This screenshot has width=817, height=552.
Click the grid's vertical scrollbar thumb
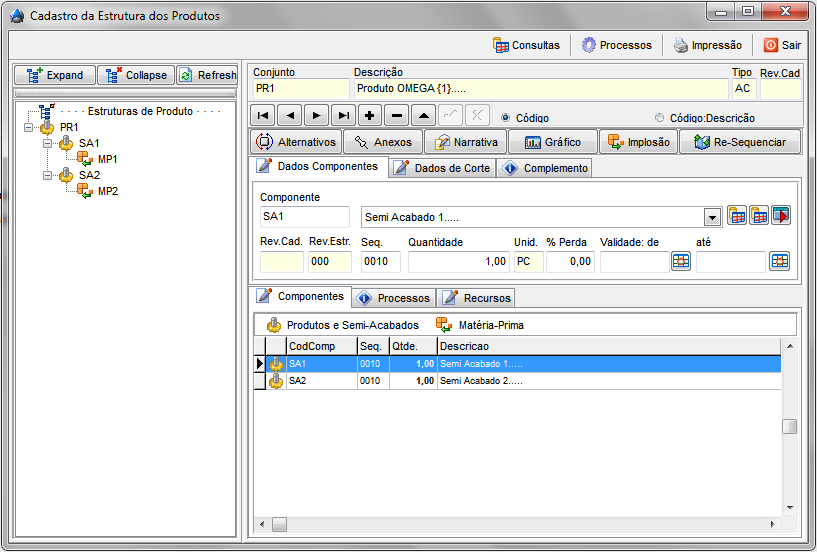(x=789, y=427)
